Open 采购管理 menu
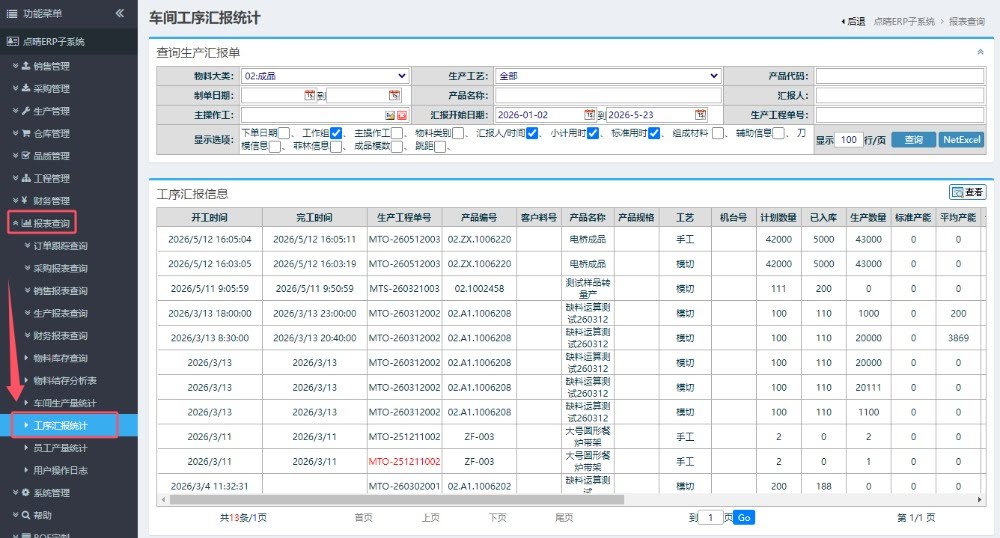 point(51,89)
